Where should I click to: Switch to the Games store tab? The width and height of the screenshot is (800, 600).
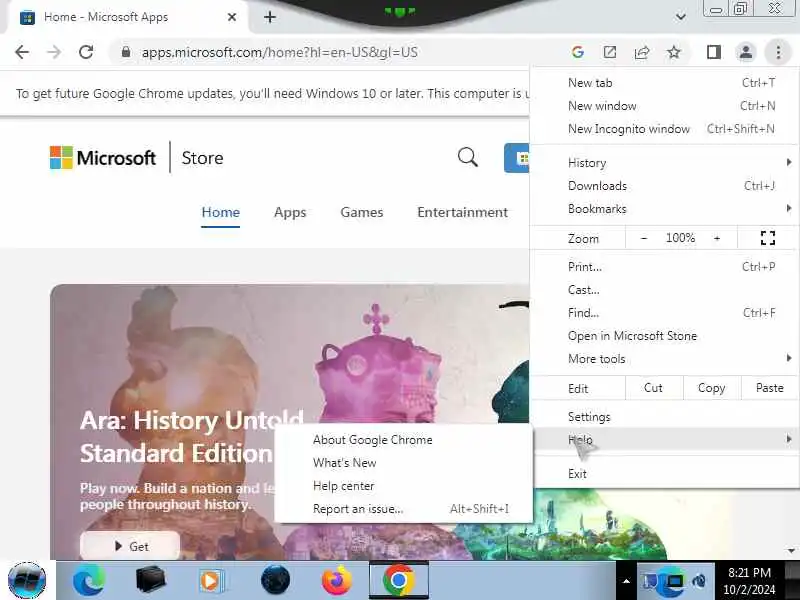click(362, 212)
